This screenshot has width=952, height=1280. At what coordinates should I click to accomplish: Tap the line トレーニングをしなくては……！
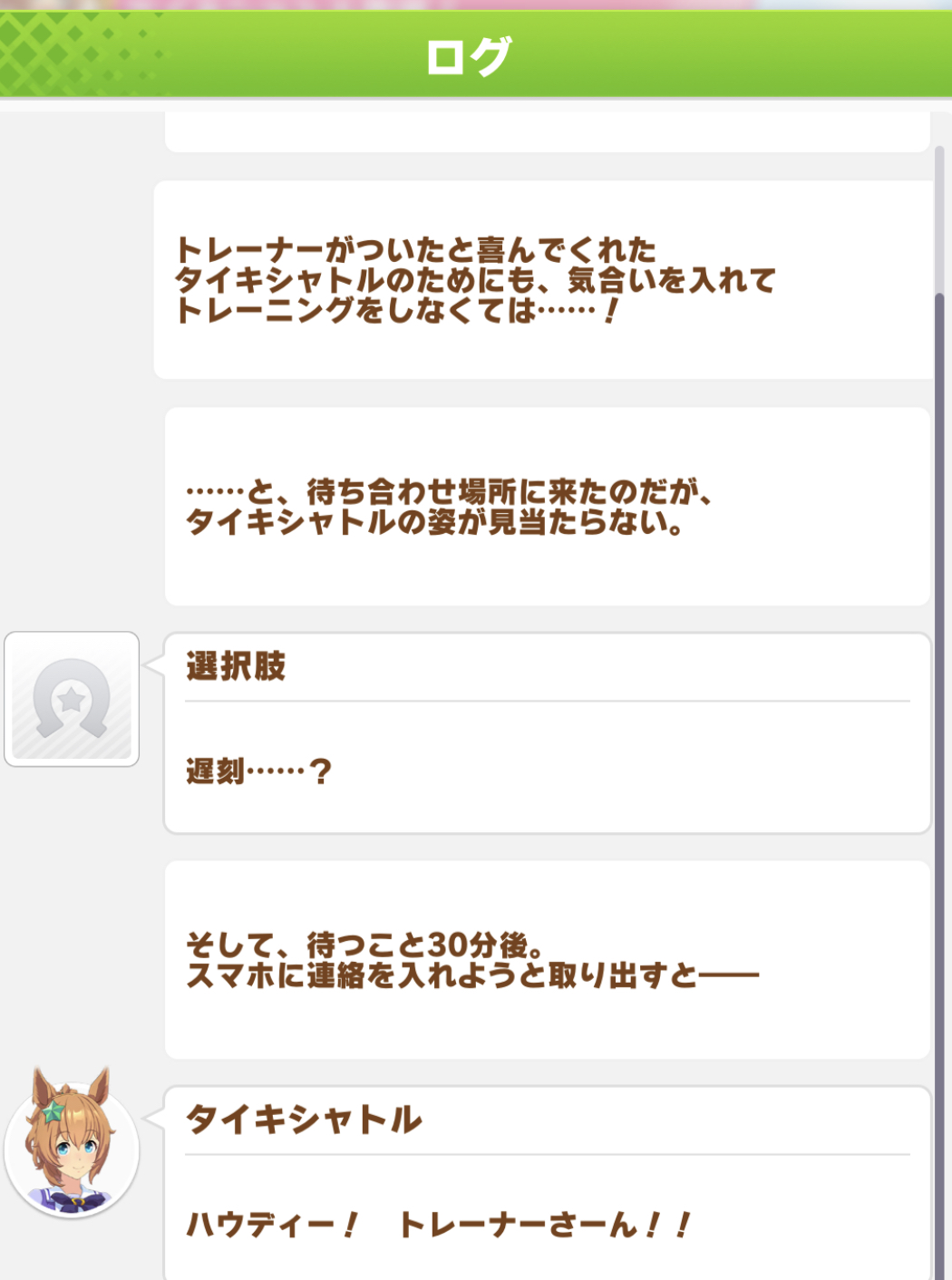click(396, 311)
